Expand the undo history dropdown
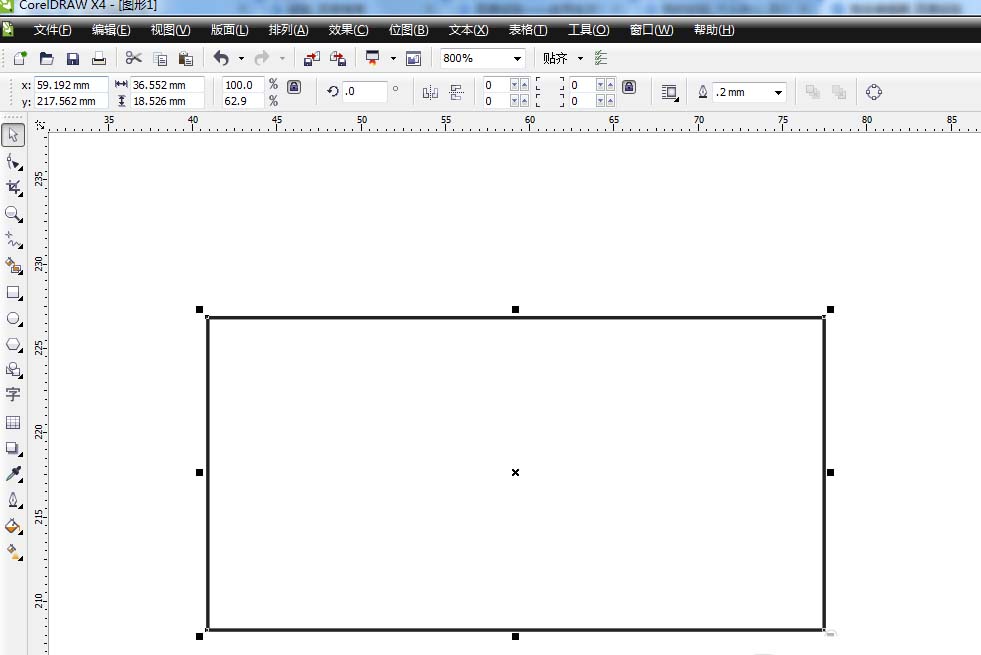The height and width of the screenshot is (655, 981). (x=241, y=59)
